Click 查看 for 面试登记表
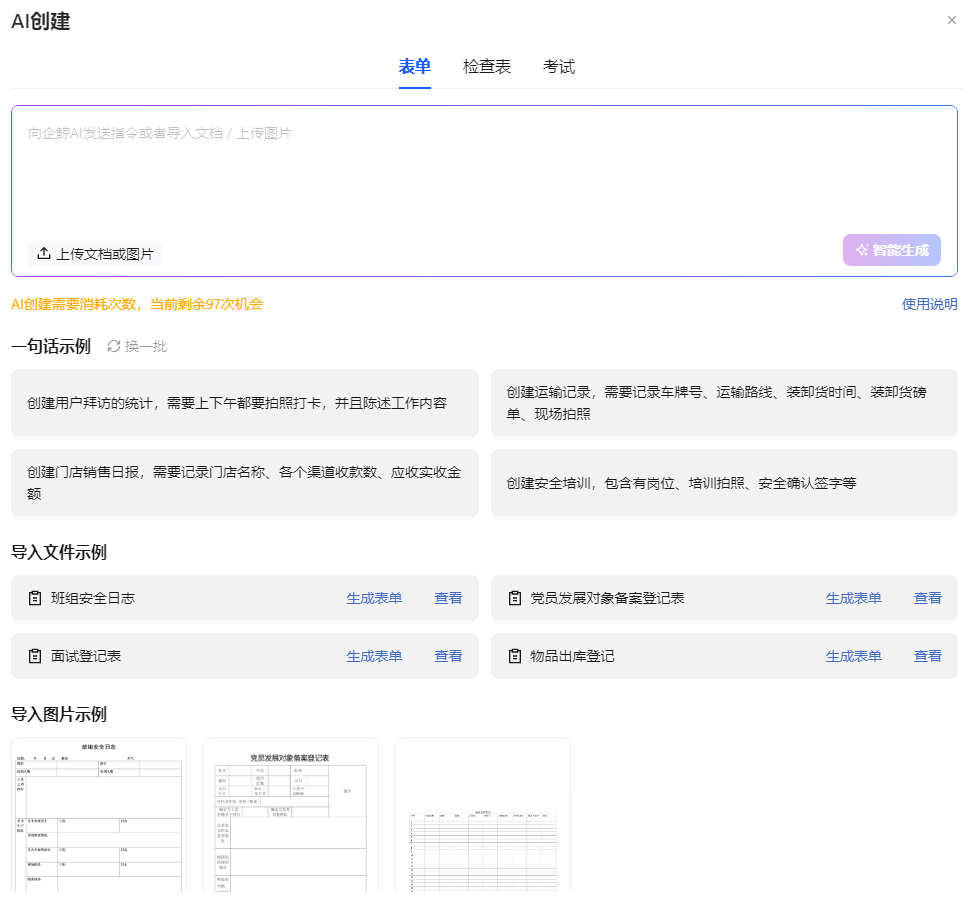 point(448,656)
